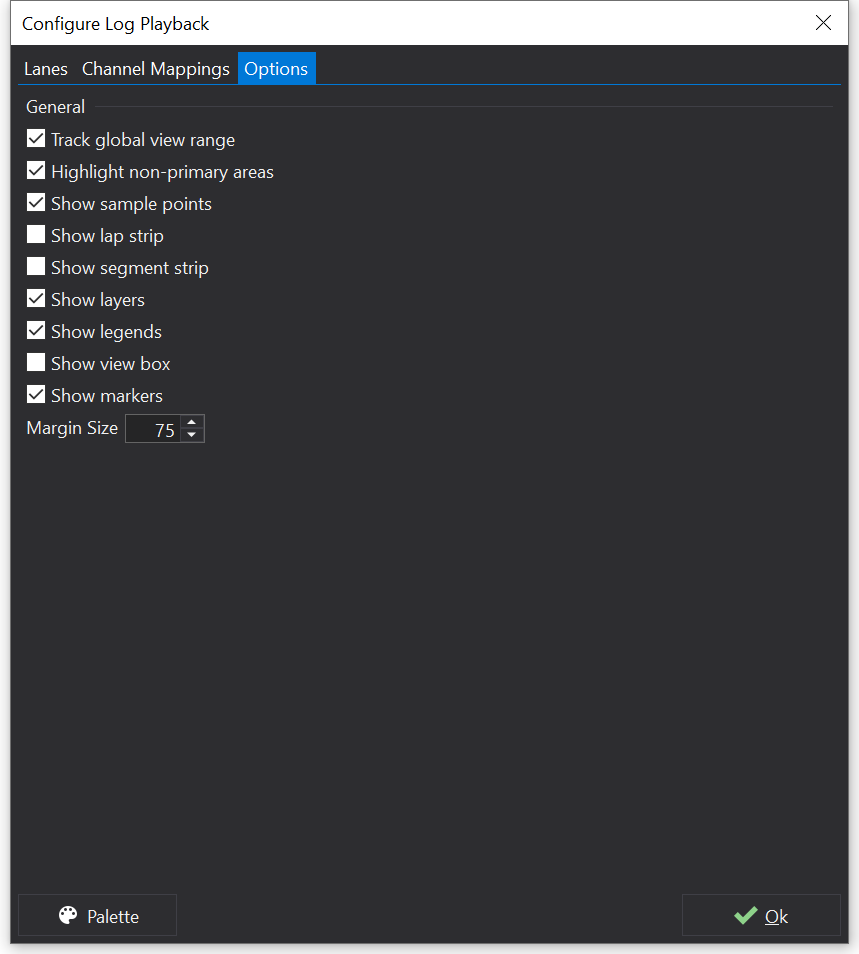Image resolution: width=859 pixels, height=954 pixels.
Task: Click the Palette button
Action: point(98,916)
